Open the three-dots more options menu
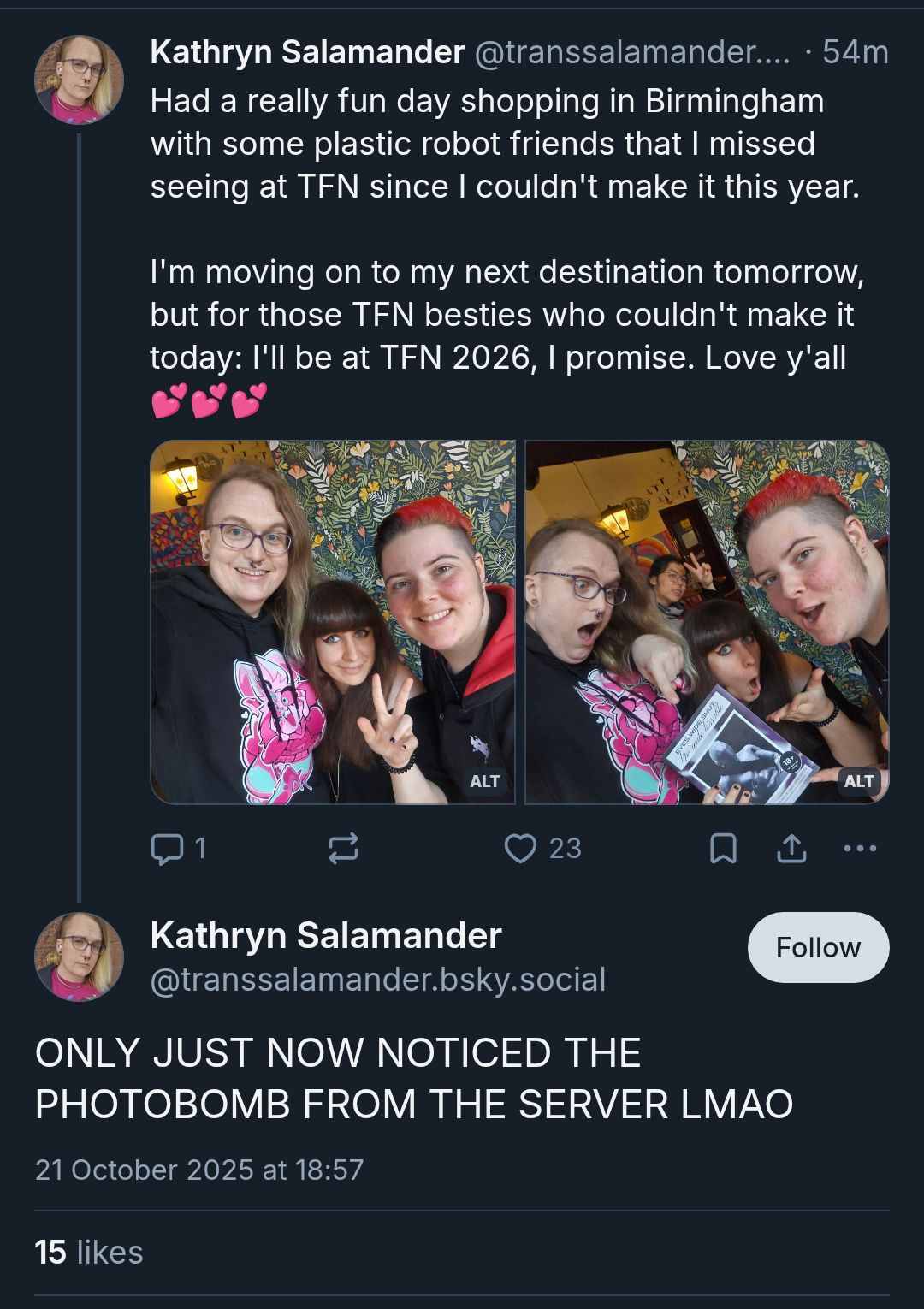924x1309 pixels. point(860,849)
